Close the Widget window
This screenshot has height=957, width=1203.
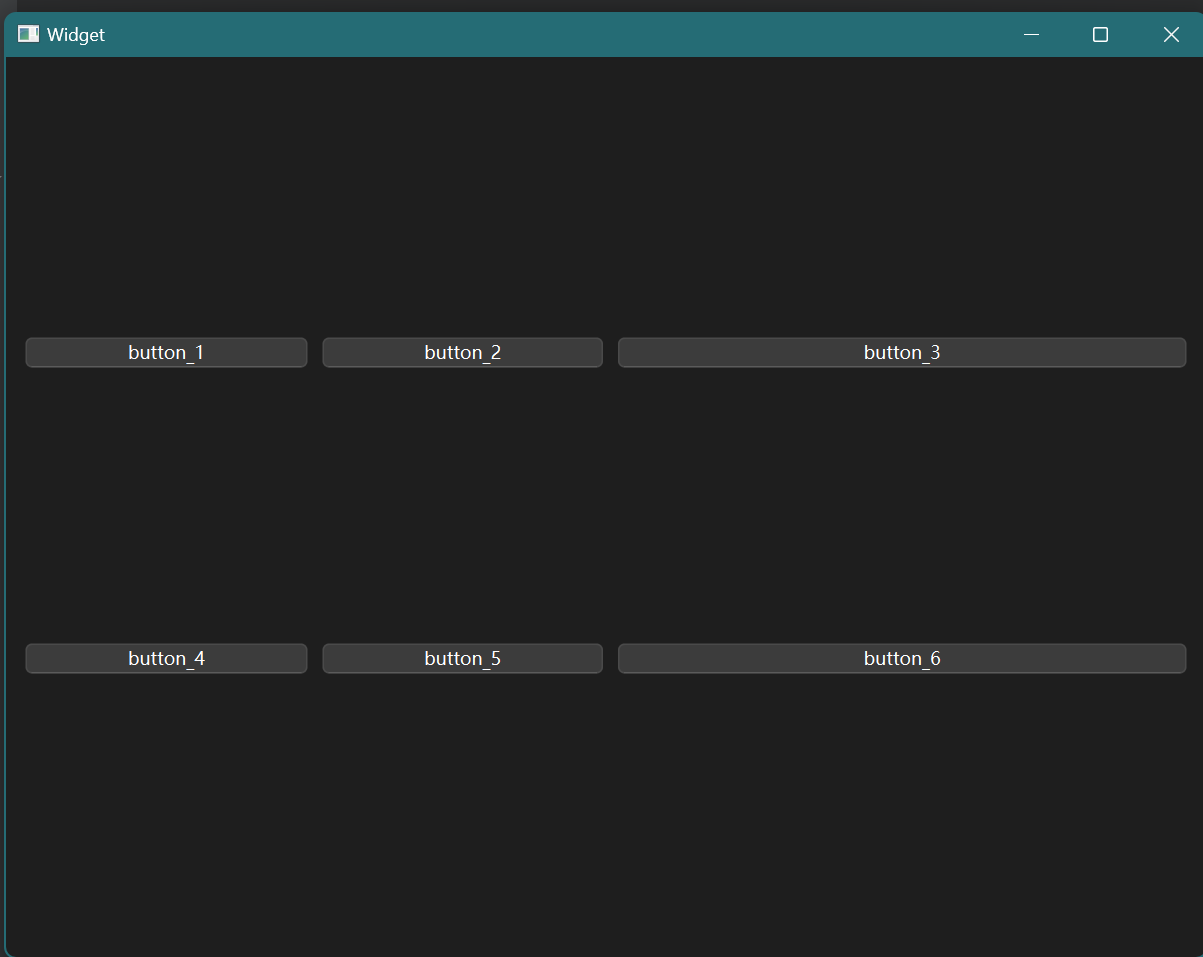pos(1171,35)
